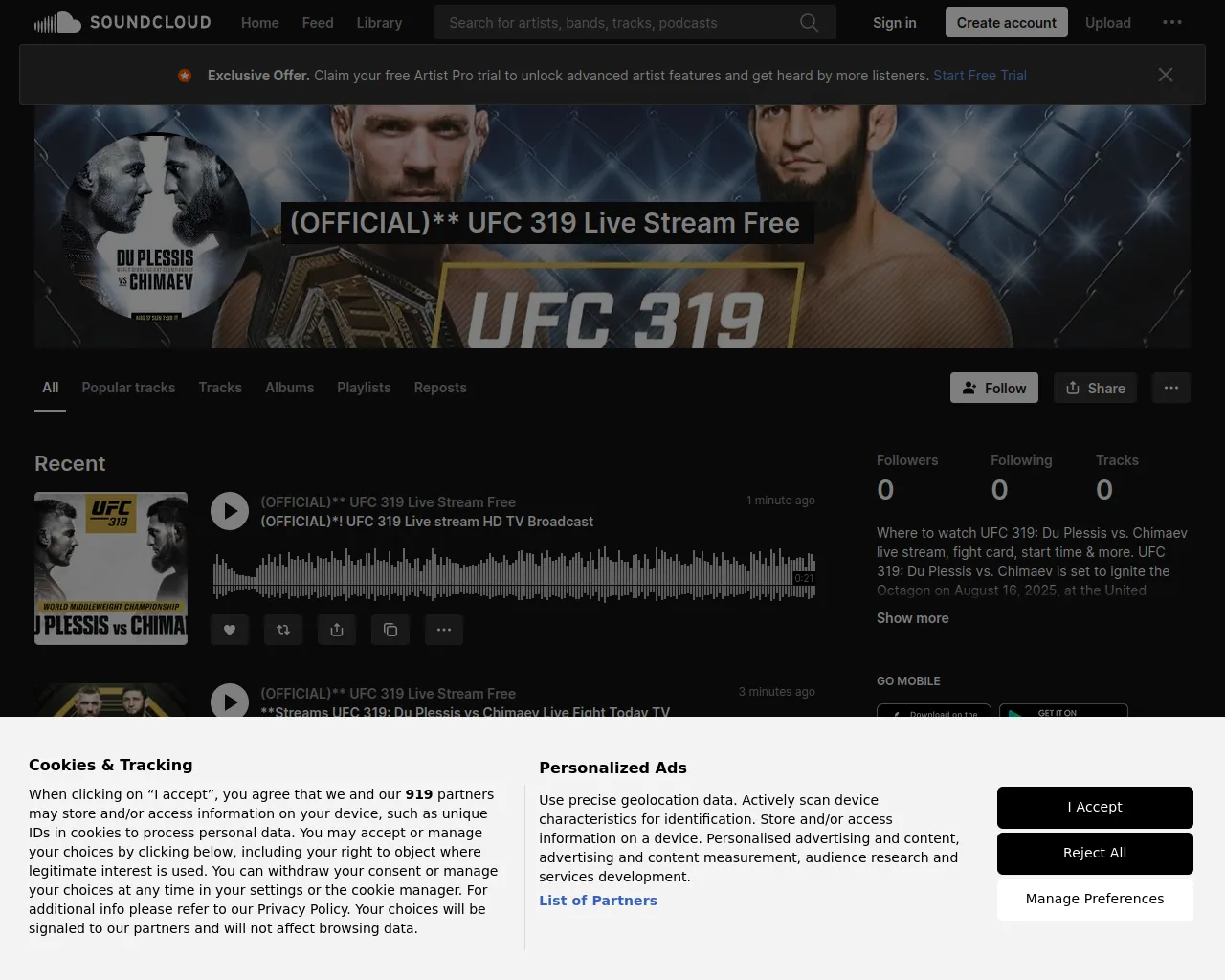Click the 'GO MOBILE' heading
Viewport: 1225px width, 980px height.
(908, 681)
